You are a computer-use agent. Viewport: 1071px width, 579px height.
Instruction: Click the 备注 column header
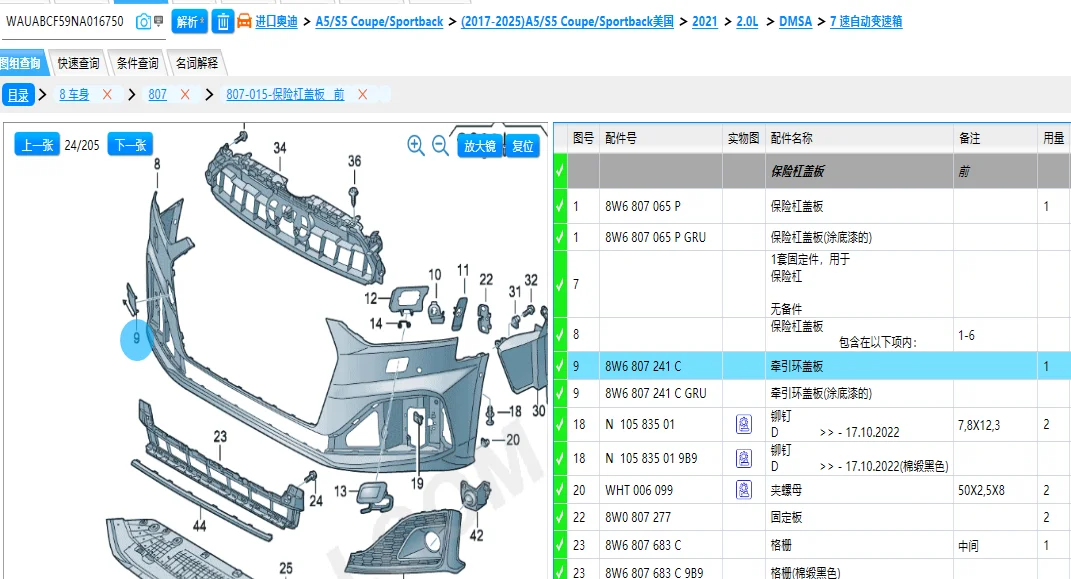[x=969, y=139]
